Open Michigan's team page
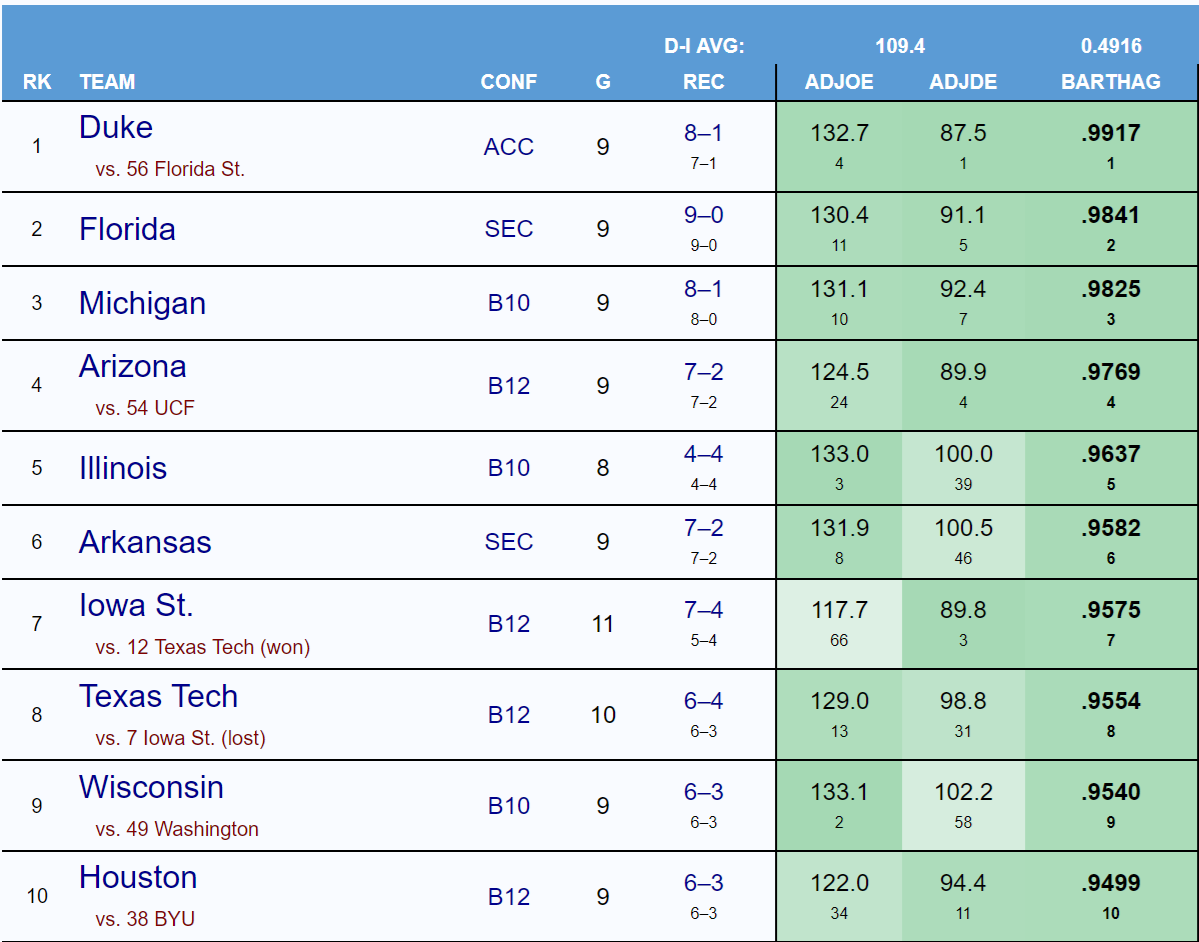Screen dimensions: 1199x942 [142, 303]
